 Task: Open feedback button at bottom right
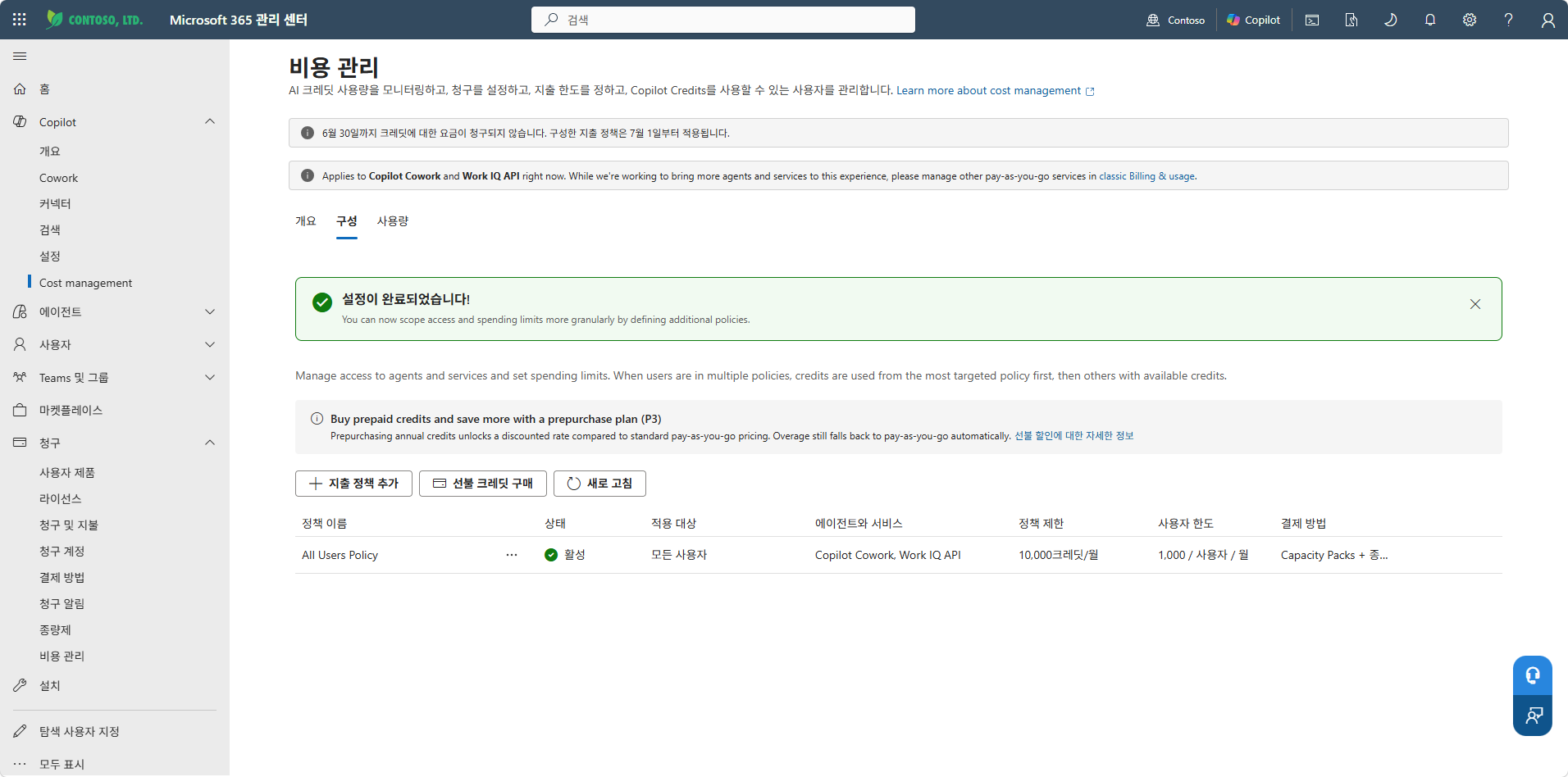point(1533,716)
